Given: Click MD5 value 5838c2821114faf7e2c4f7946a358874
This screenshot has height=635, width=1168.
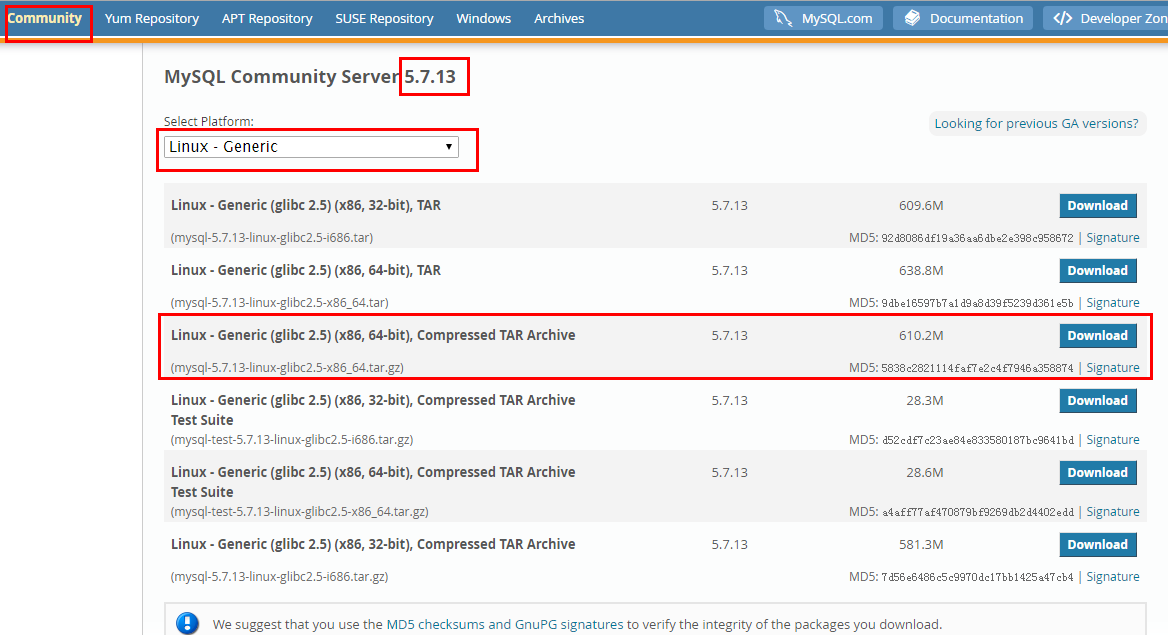Looking at the screenshot, I should pyautogui.click(x=977, y=368).
